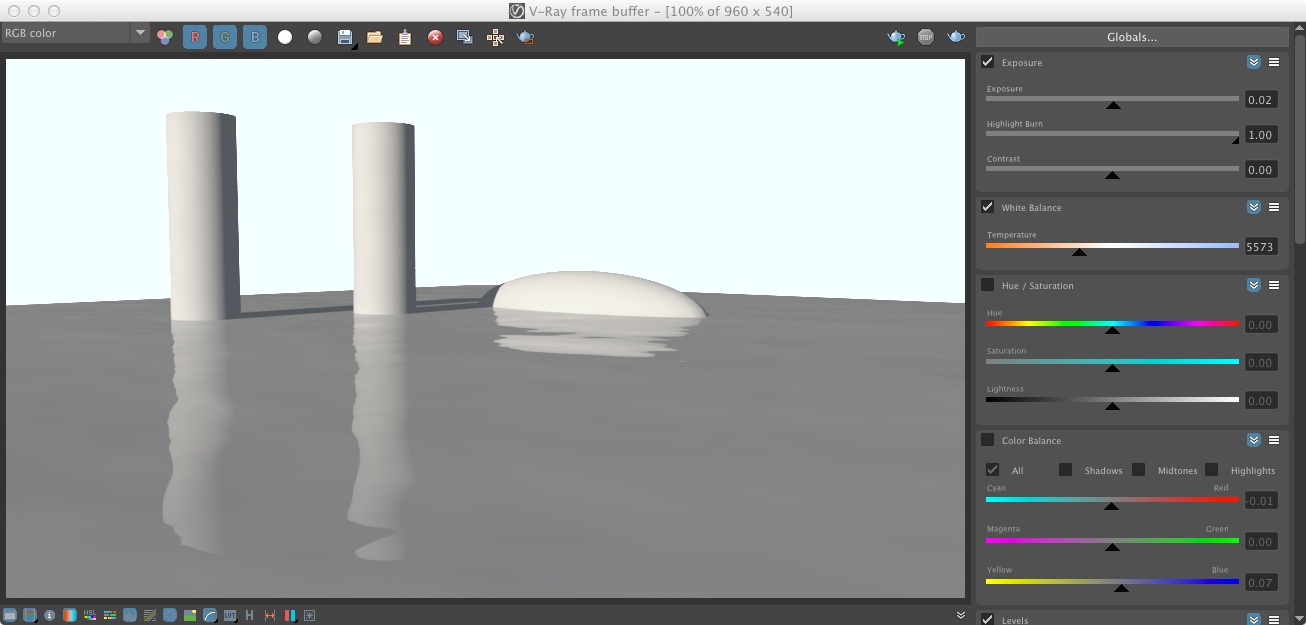Check the Shadows checkbox
This screenshot has height=625, width=1306.
coord(1066,470)
